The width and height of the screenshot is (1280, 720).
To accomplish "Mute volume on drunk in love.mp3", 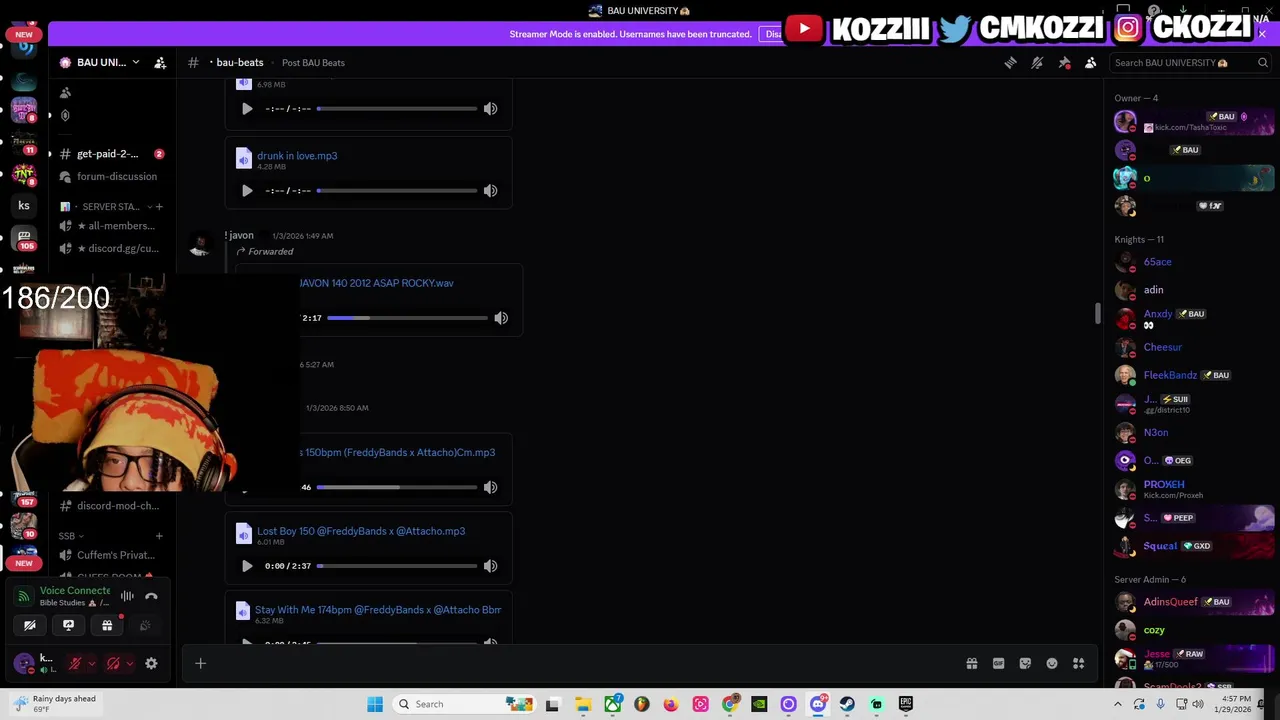I will click(490, 190).
